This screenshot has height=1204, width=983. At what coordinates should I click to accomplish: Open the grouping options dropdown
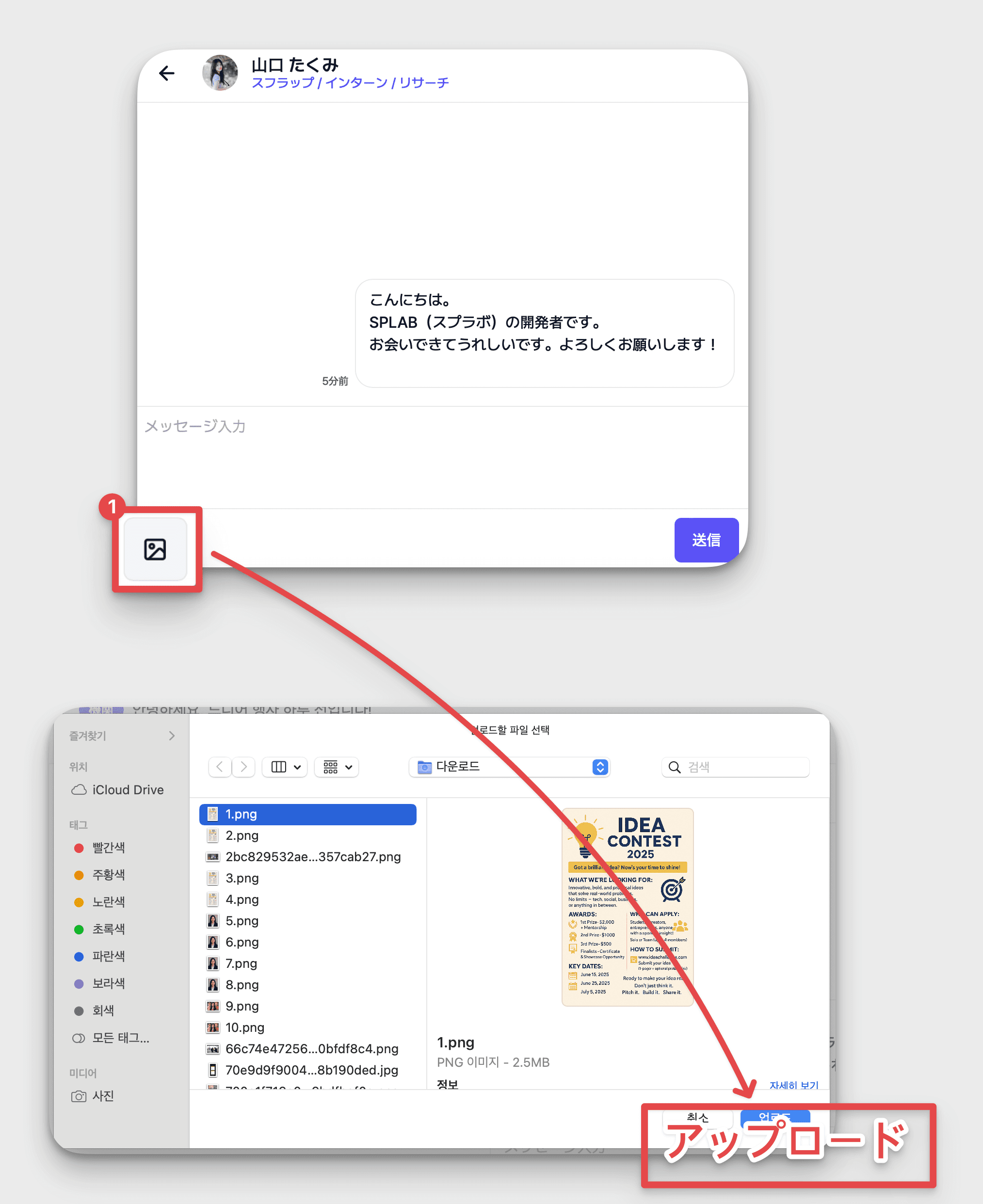338,767
